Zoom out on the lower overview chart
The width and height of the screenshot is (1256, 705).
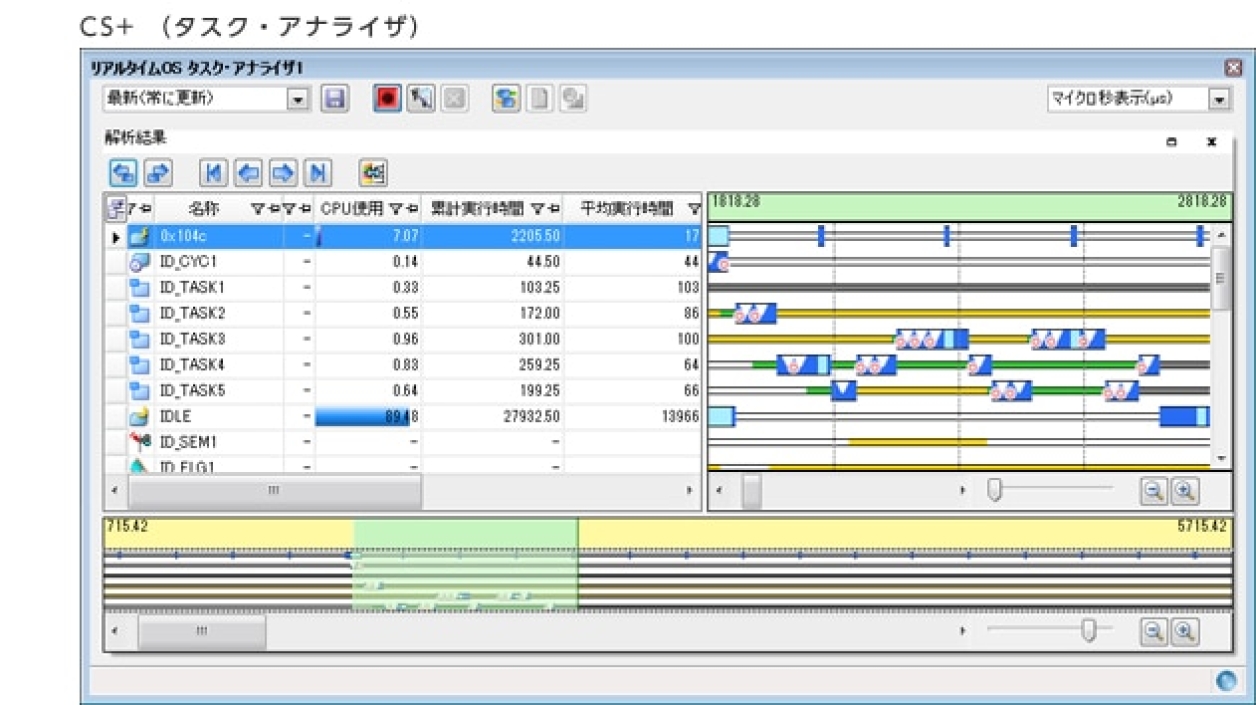click(1153, 631)
